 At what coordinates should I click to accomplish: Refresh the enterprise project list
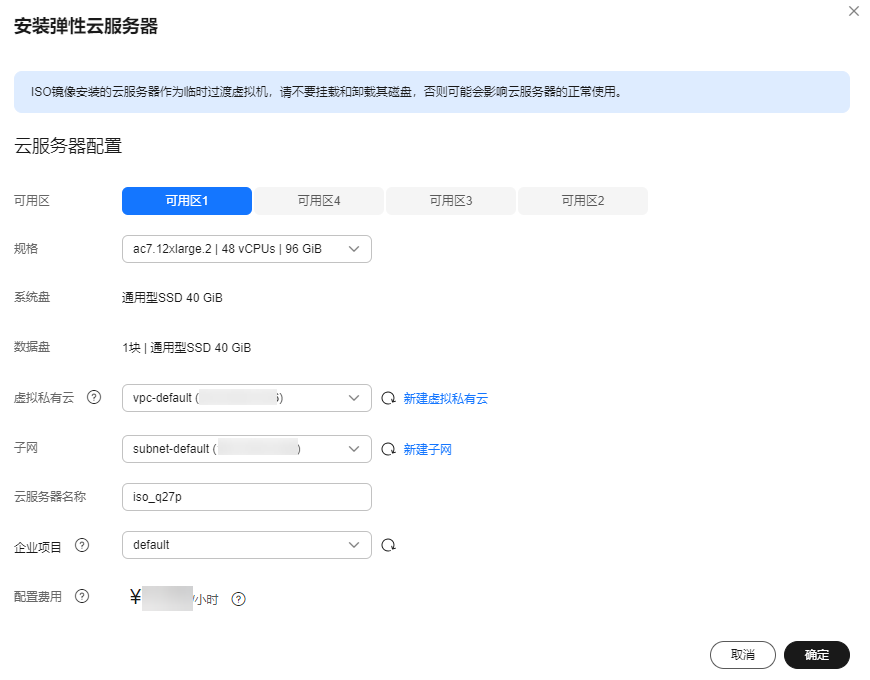389,545
